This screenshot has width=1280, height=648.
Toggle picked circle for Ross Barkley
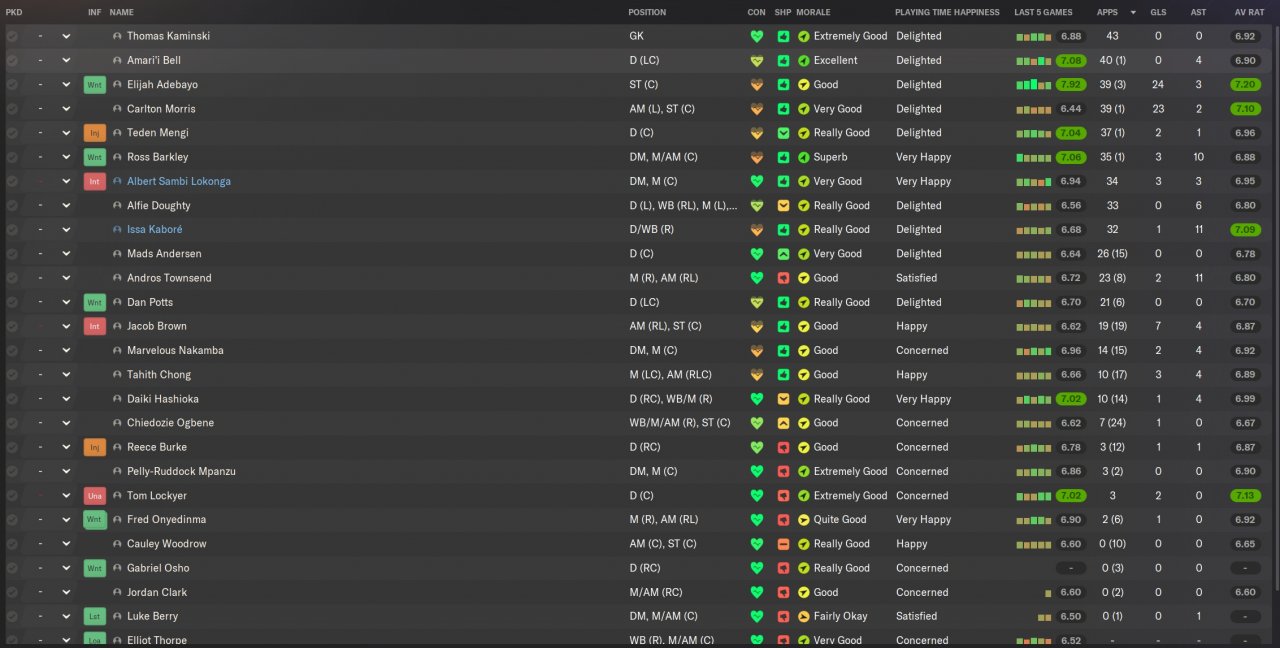[x=12, y=157]
